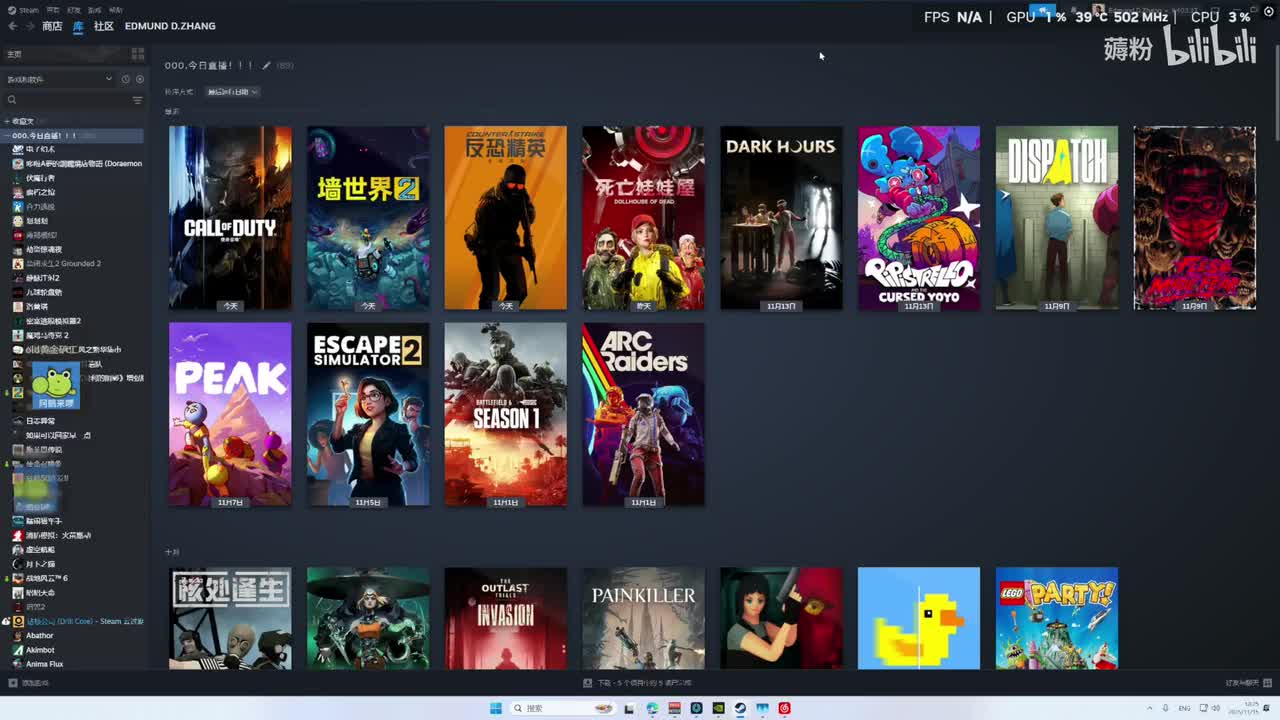The width and height of the screenshot is (1280, 720).
Task: Open the Call of Duty game cover
Action: [x=230, y=217]
